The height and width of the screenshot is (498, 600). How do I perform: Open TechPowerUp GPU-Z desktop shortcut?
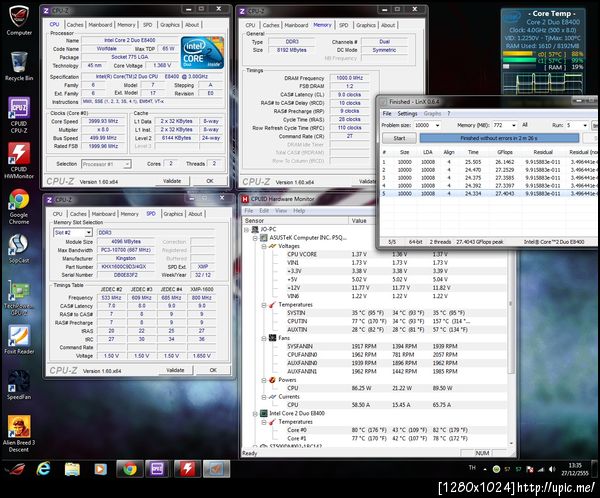tap(19, 297)
